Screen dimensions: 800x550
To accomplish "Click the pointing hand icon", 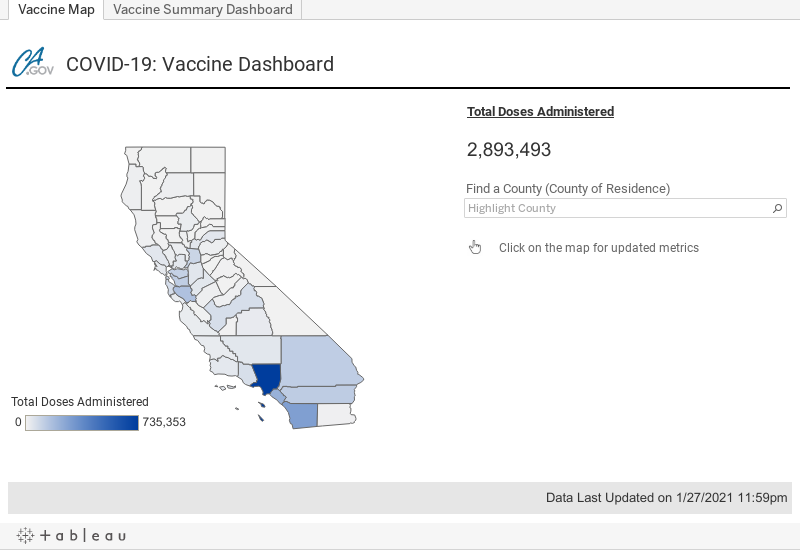I will [475, 248].
